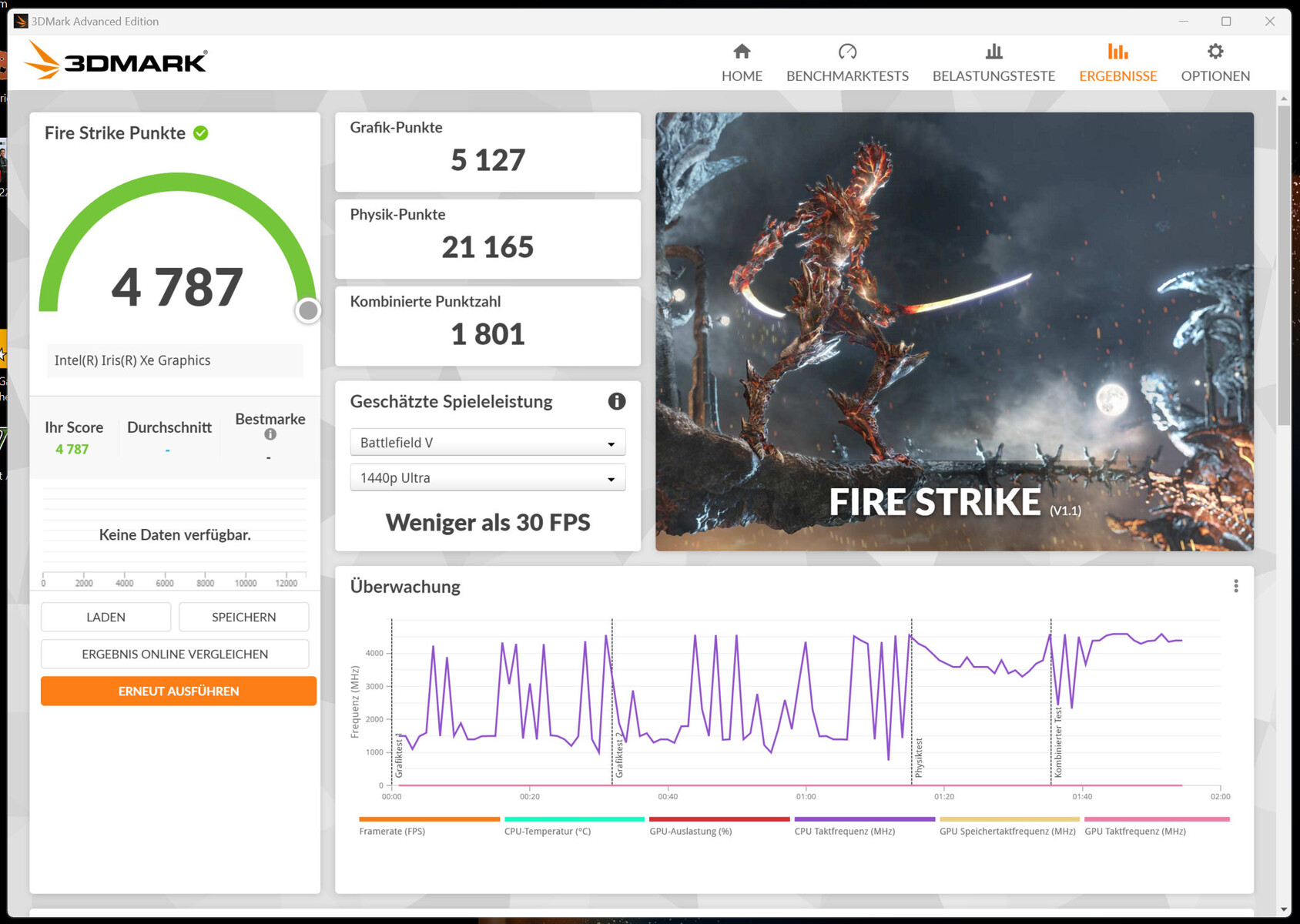Toggle CPU Taktfrequenz (MHz) legend entry
1300x924 pixels.
pyautogui.click(x=864, y=826)
